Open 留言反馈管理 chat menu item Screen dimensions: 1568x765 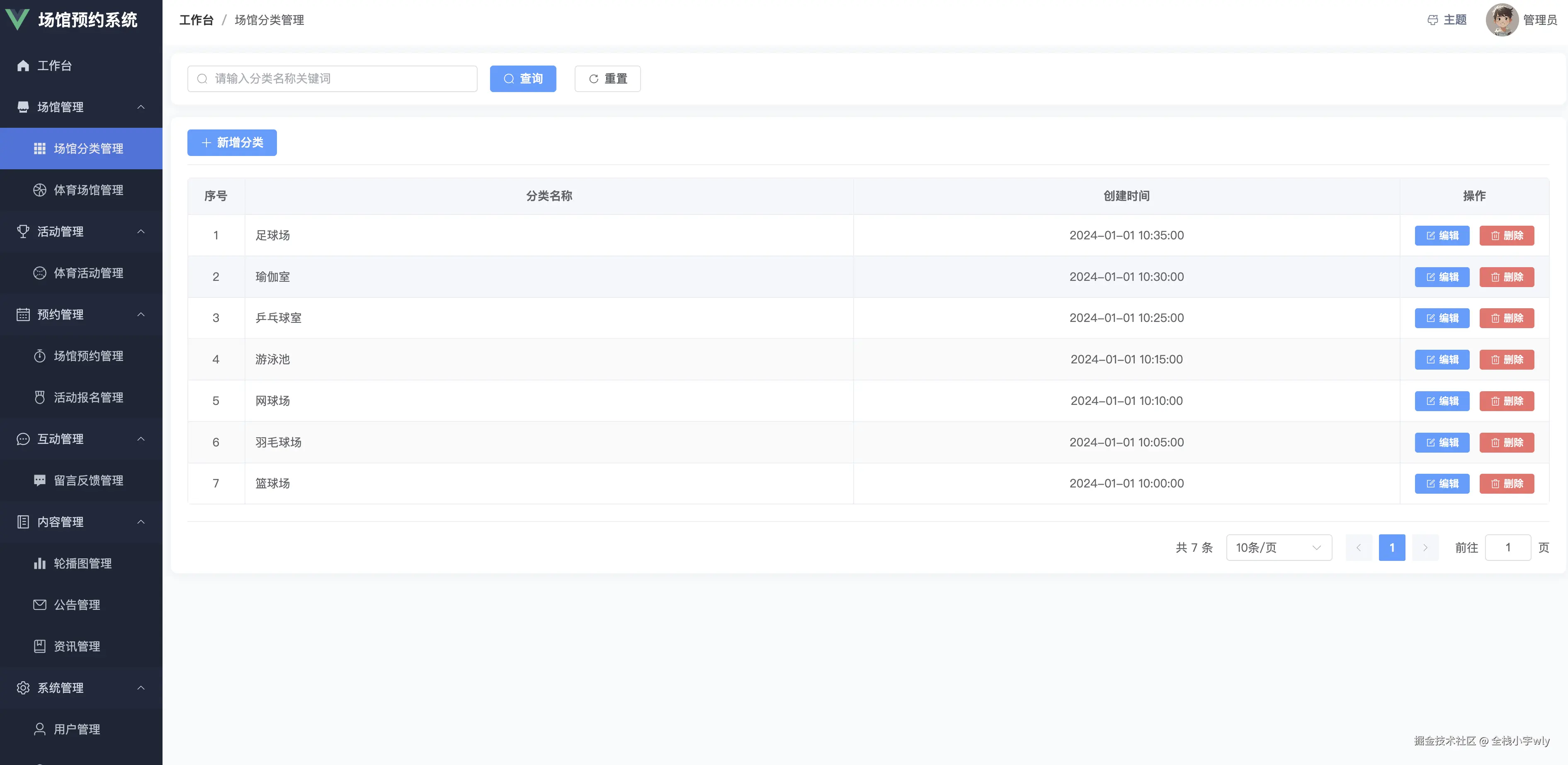(88, 480)
